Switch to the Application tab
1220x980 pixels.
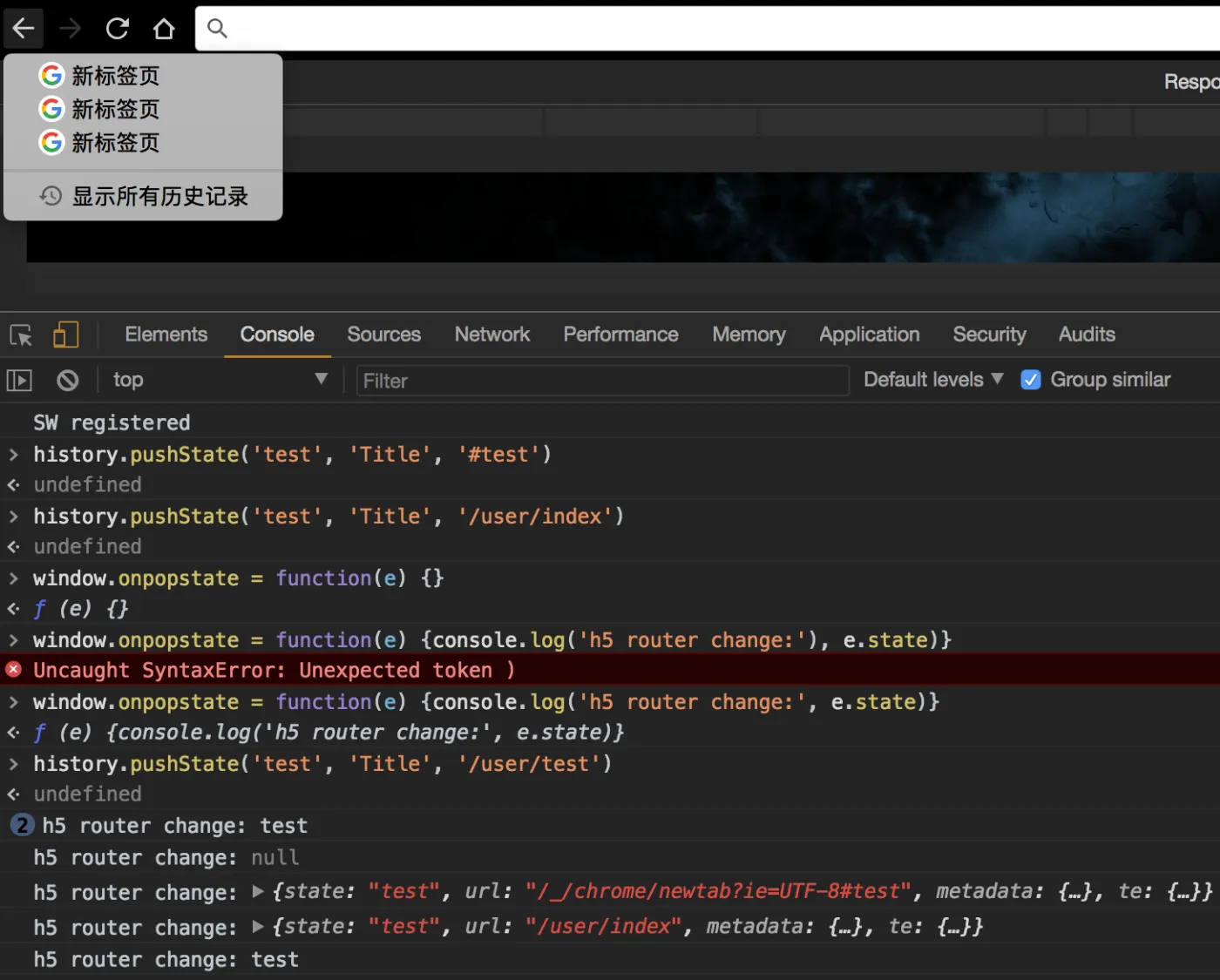pos(869,335)
